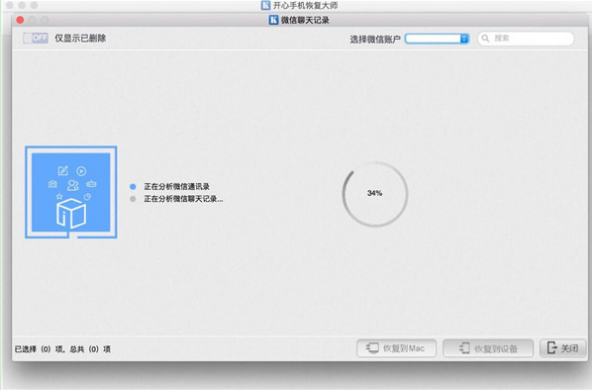This screenshot has width=592, height=390.
Task: Click the 正在分析微信通讯录 status text
Action: (x=176, y=187)
